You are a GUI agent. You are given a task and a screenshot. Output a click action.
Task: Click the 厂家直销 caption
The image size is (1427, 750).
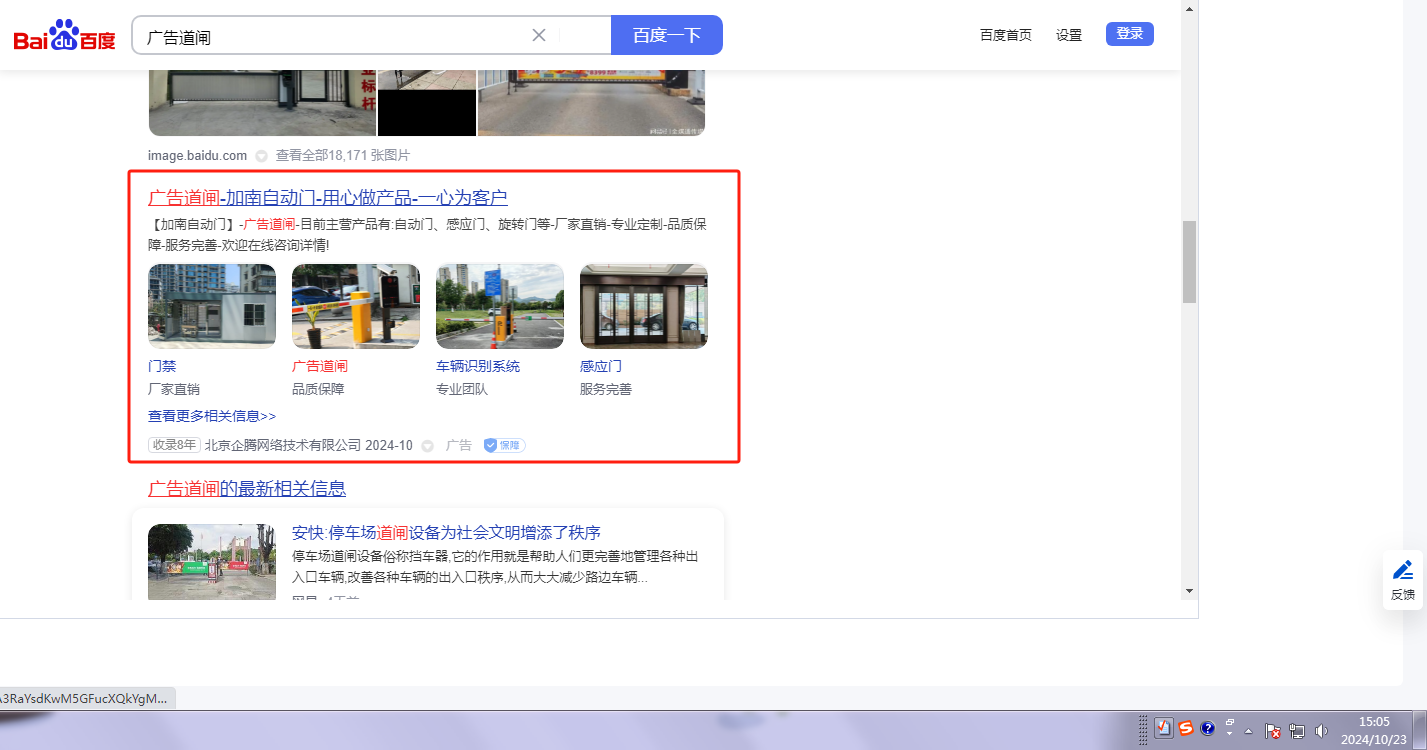tap(174, 389)
